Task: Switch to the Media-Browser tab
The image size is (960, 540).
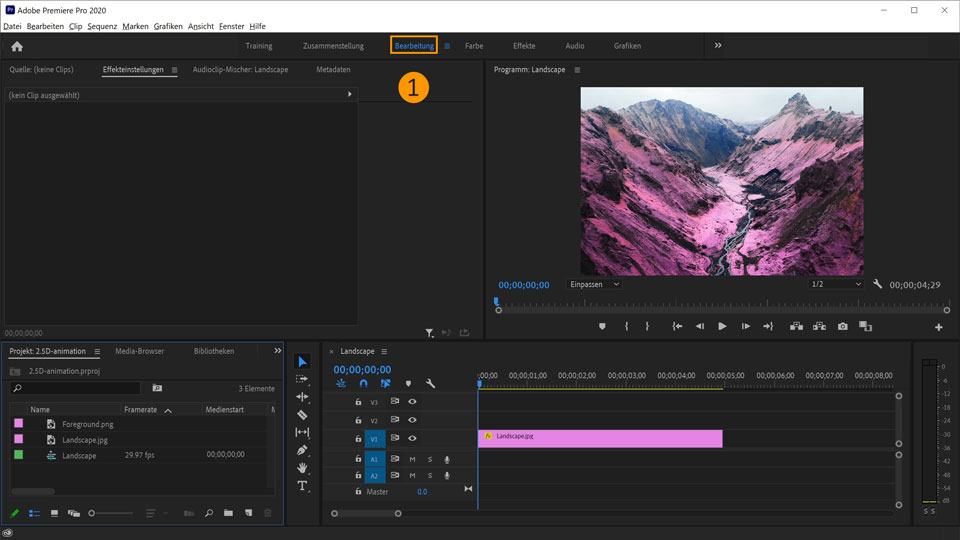Action: click(x=140, y=352)
